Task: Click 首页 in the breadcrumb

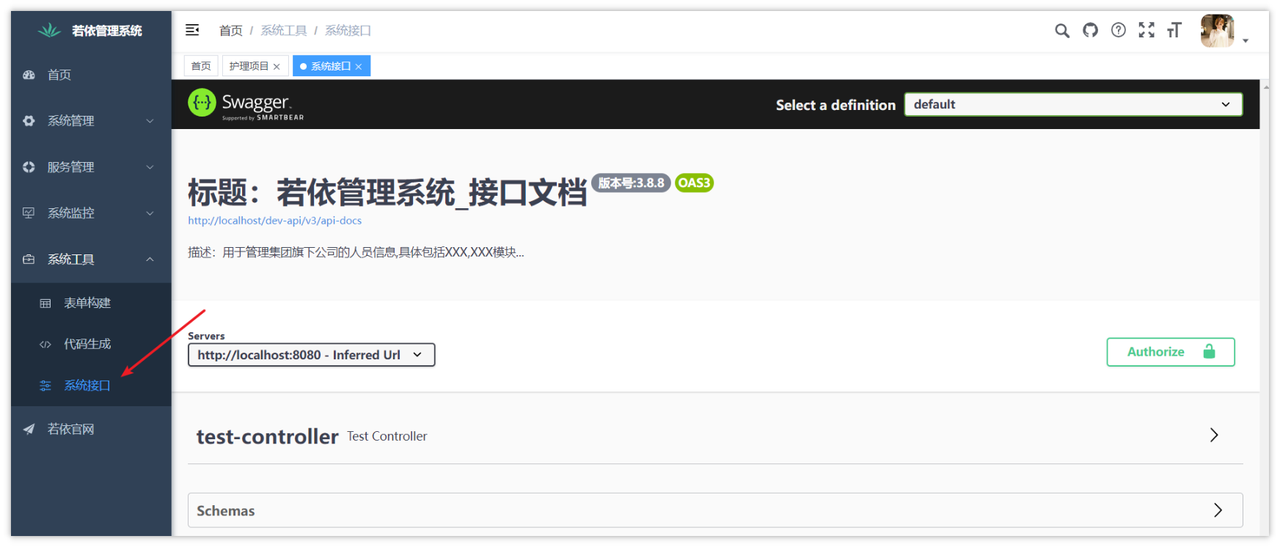Action: (231, 31)
